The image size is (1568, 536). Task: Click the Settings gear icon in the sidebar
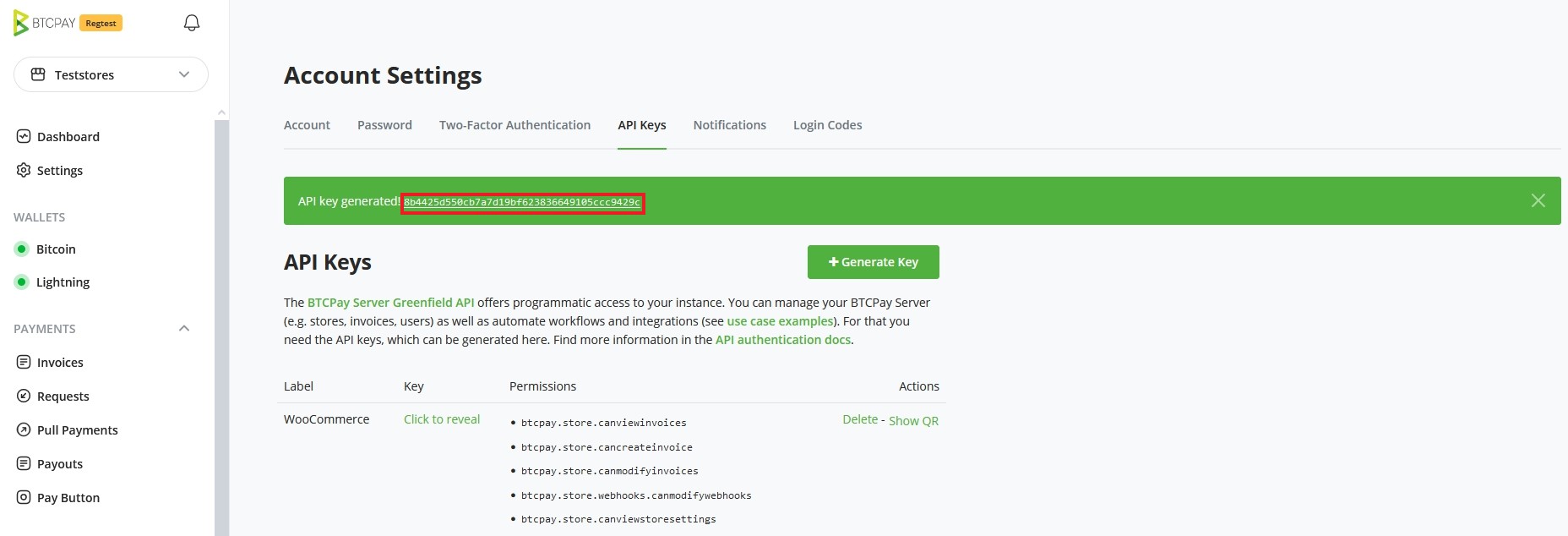point(24,170)
